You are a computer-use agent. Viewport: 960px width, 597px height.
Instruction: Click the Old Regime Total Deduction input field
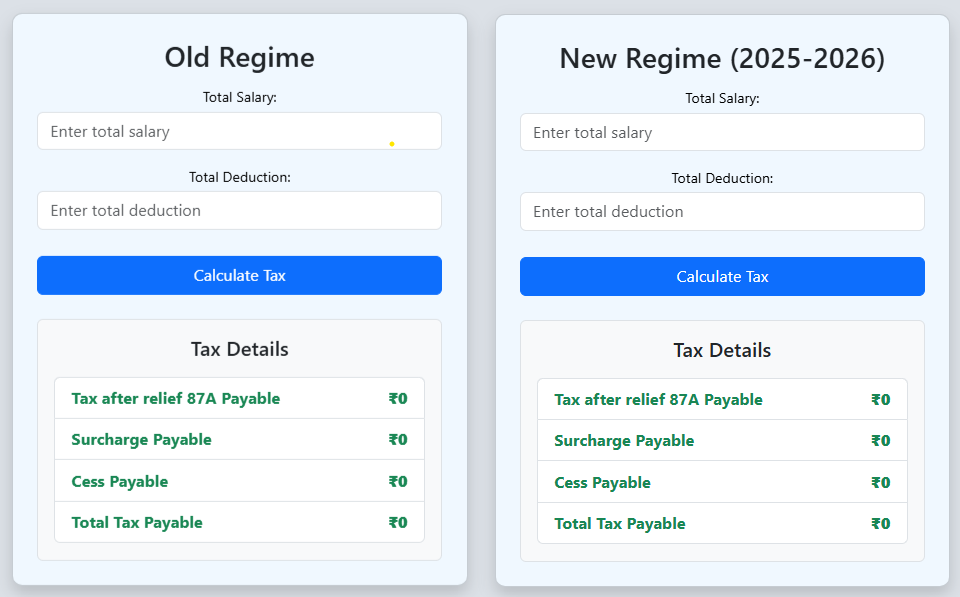point(239,210)
